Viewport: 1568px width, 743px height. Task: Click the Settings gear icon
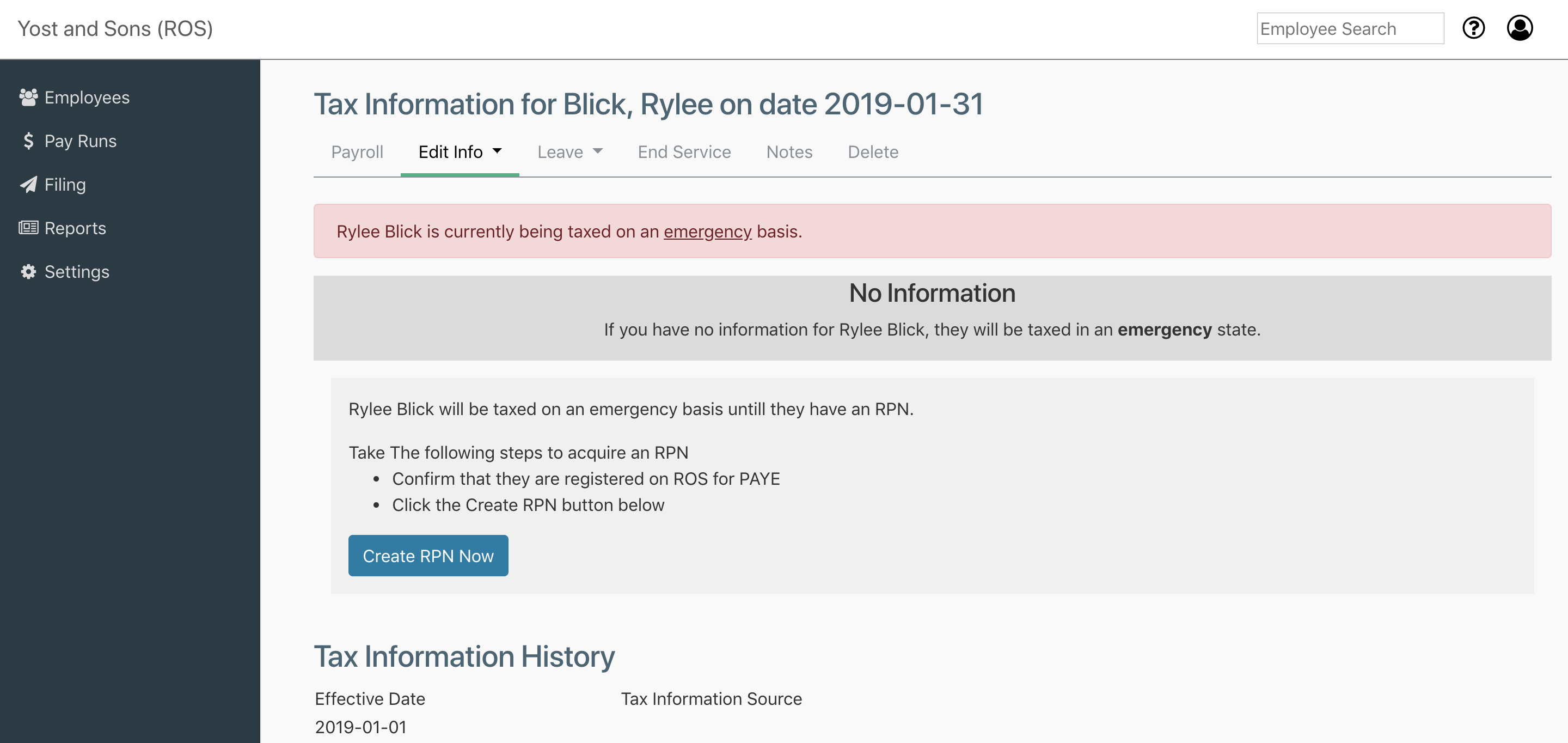[x=28, y=272]
